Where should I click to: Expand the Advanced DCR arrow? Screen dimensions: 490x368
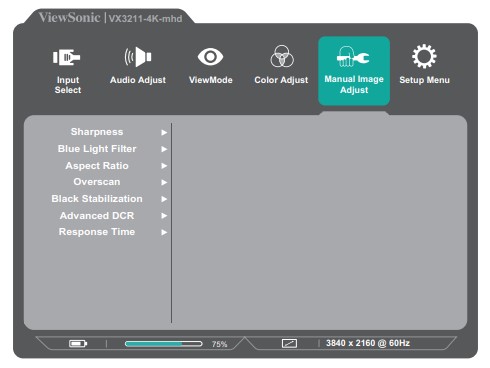pos(164,216)
